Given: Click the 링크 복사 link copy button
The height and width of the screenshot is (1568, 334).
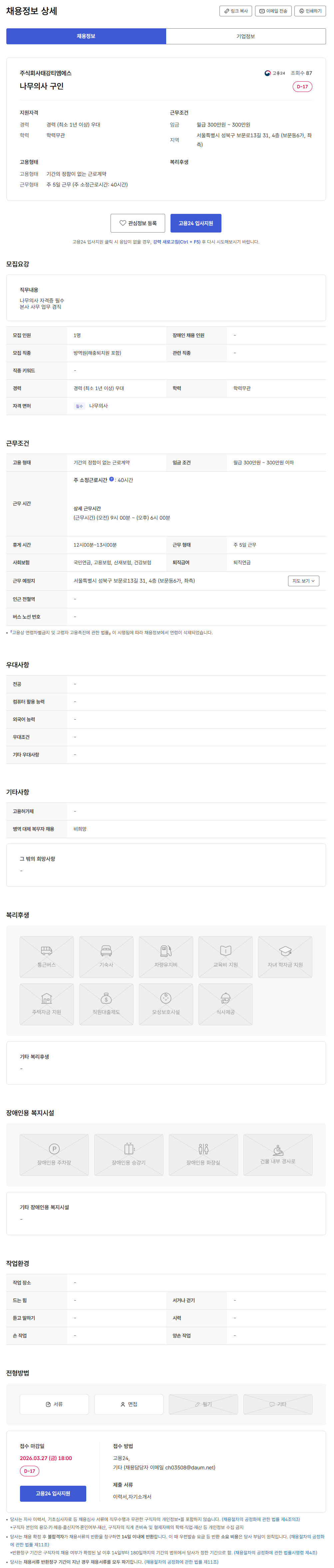Looking at the screenshot, I should point(235,11).
